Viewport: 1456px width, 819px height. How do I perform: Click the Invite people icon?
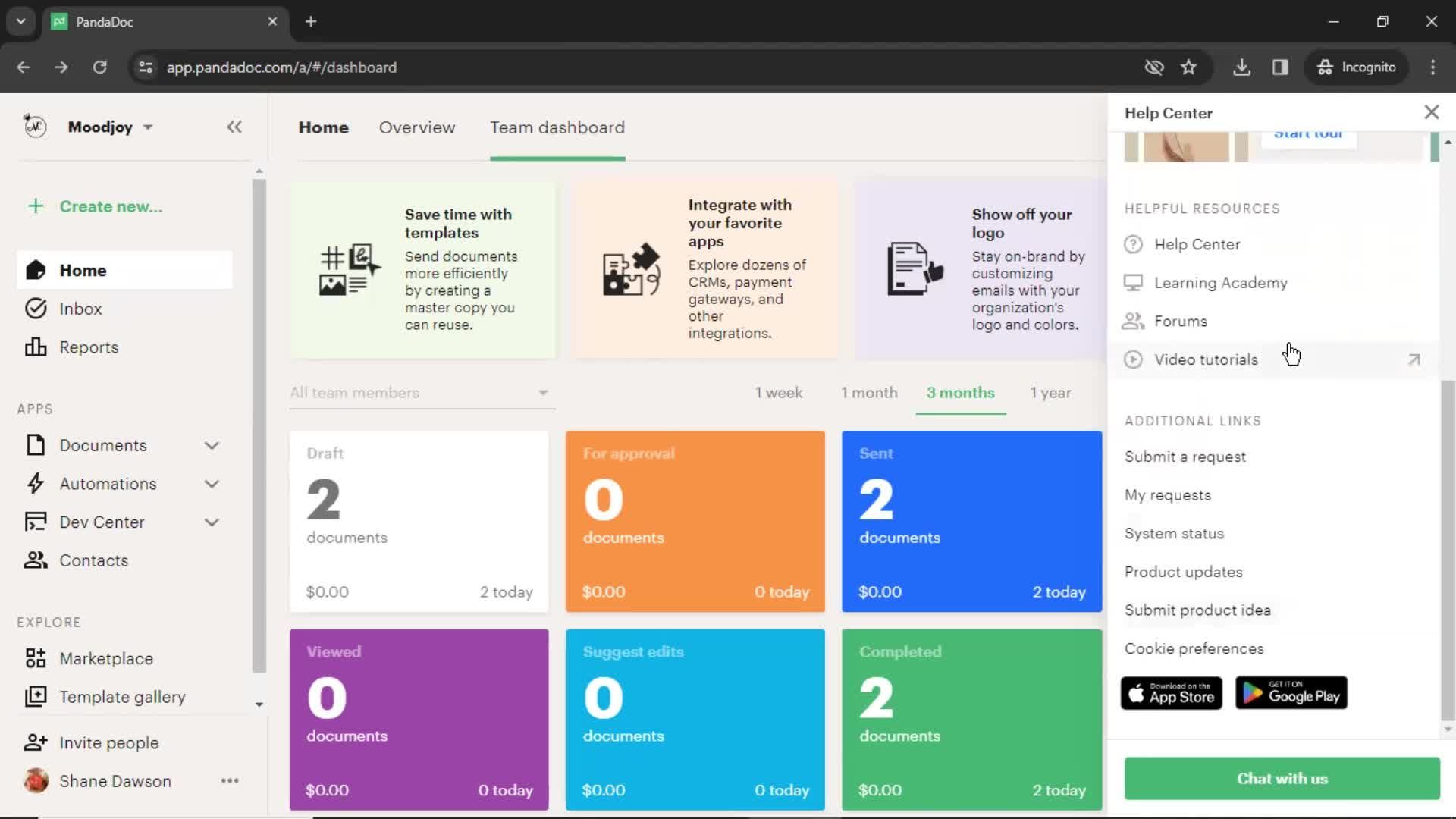click(36, 742)
